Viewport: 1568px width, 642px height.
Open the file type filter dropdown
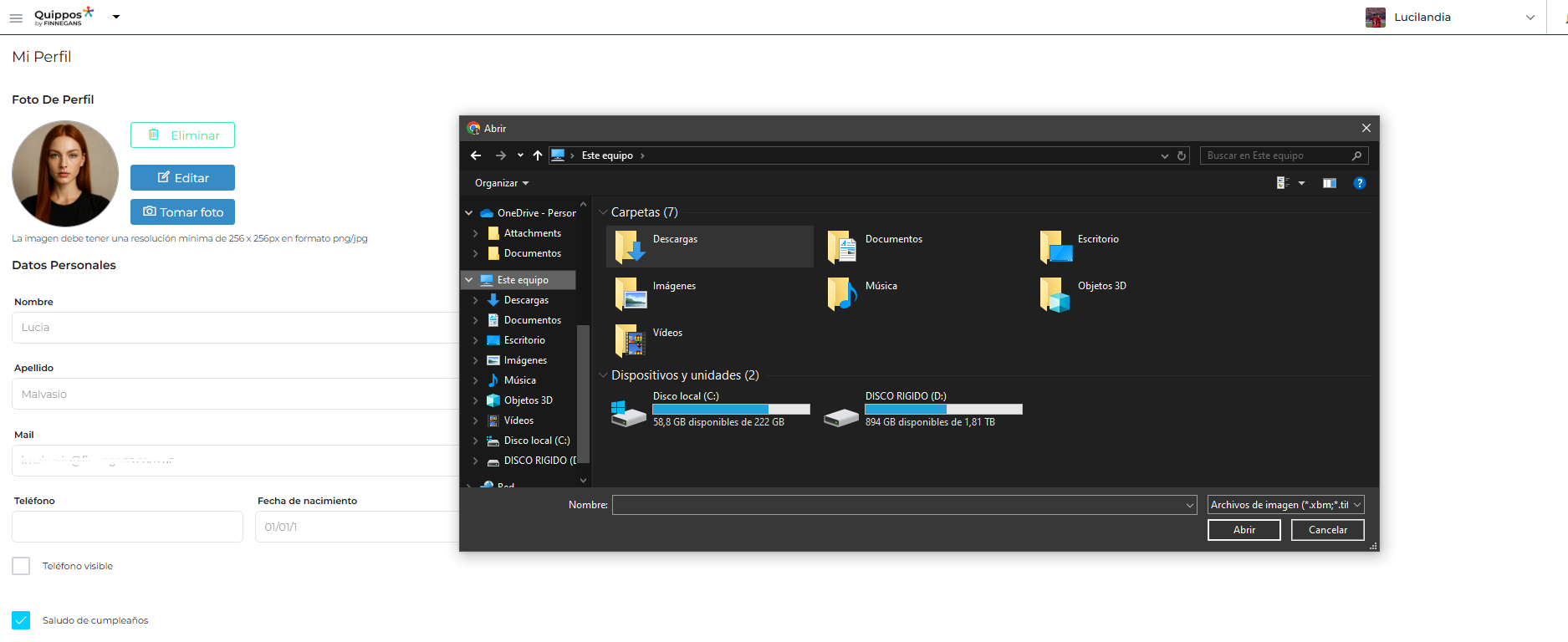point(1285,505)
